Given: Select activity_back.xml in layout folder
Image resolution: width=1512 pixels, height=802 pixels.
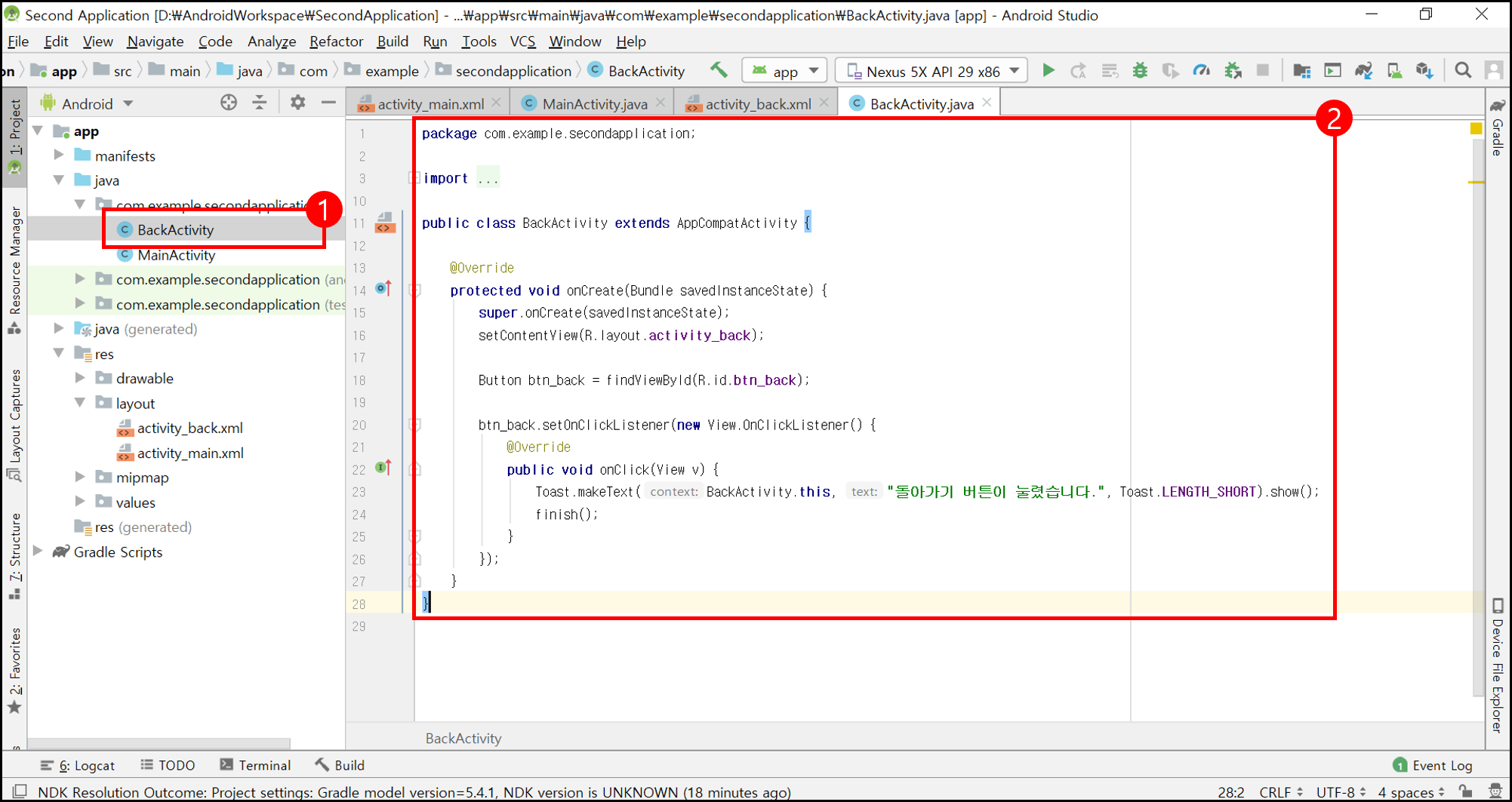Looking at the screenshot, I should click(x=189, y=428).
